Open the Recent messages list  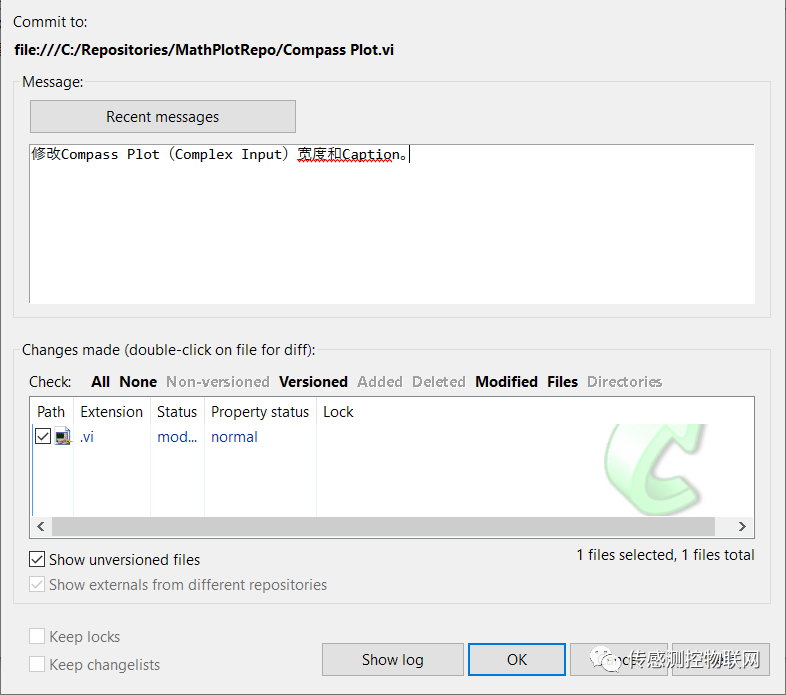(x=163, y=117)
